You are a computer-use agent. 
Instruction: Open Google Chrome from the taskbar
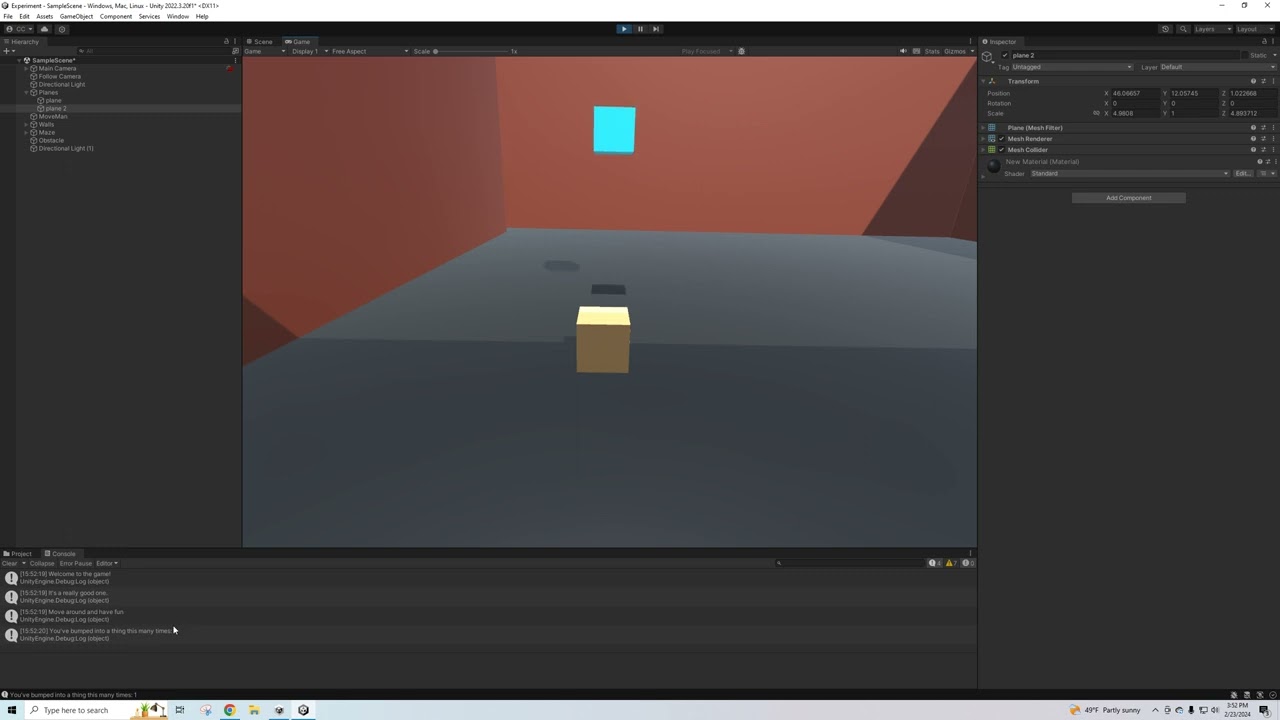click(230, 710)
